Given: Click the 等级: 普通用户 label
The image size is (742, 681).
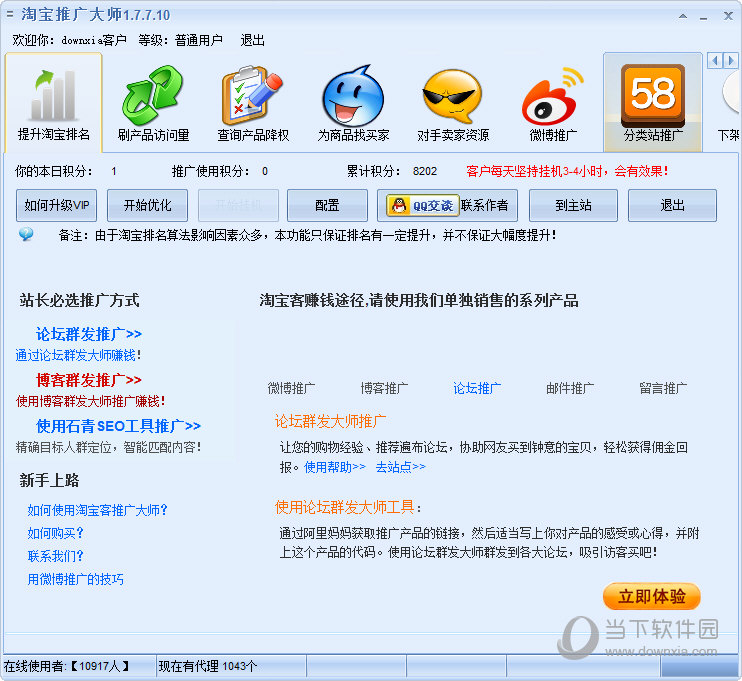Looking at the screenshot, I should 180,40.
